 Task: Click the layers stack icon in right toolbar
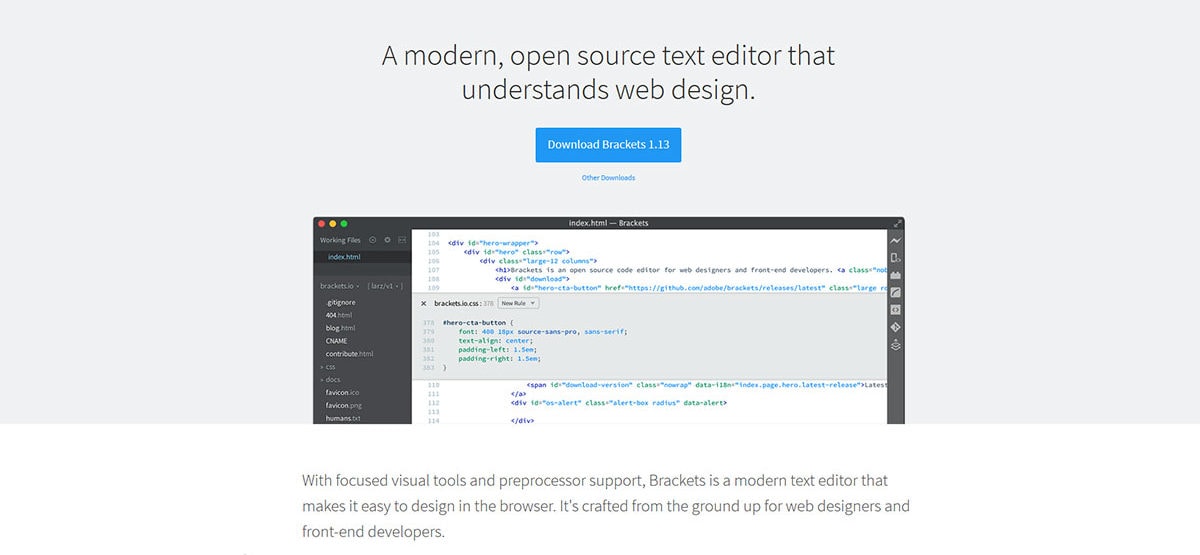tap(896, 345)
